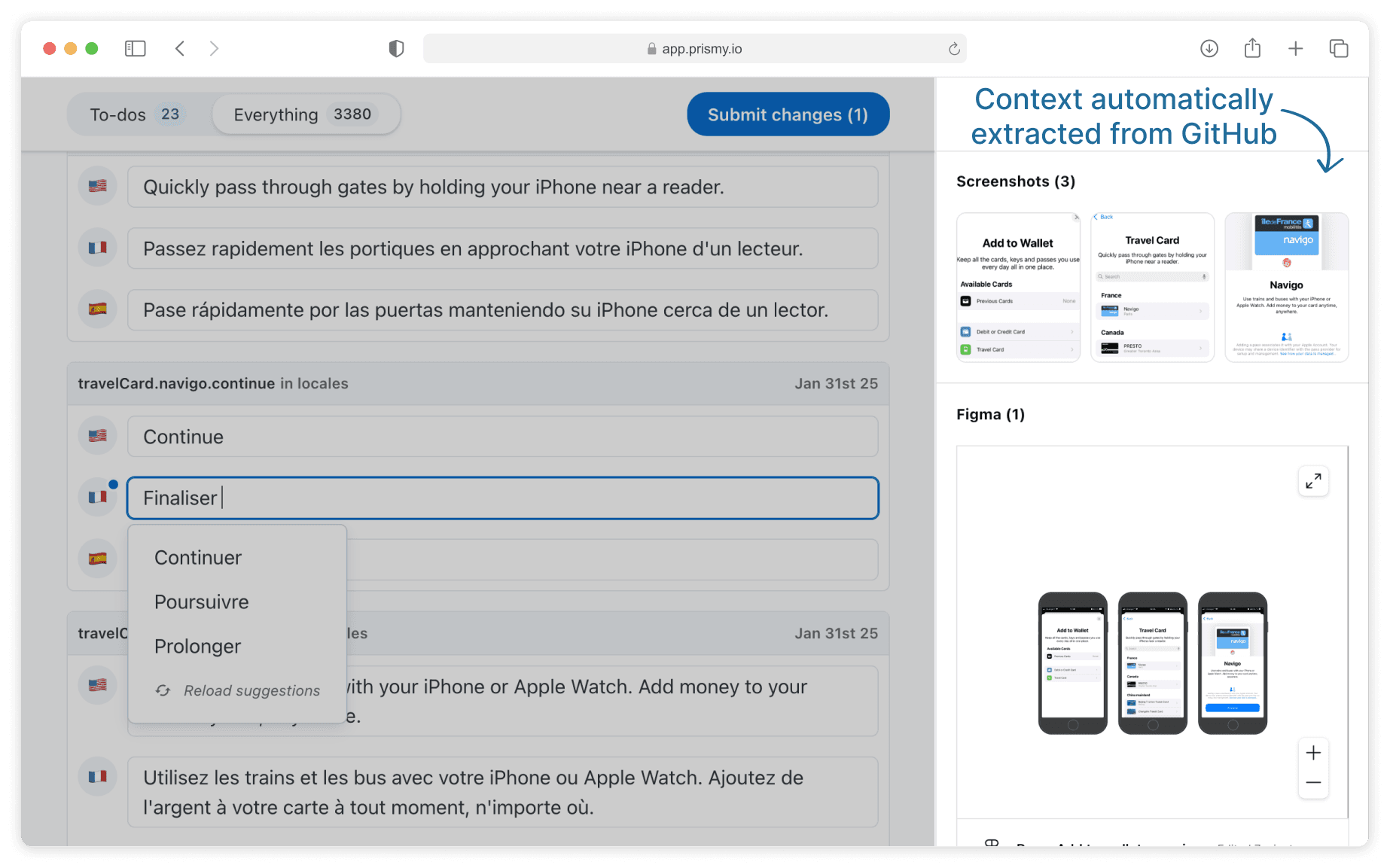This screenshot has height=868, width=1390.
Task: Toggle the Safari sidebar
Action: (135, 47)
